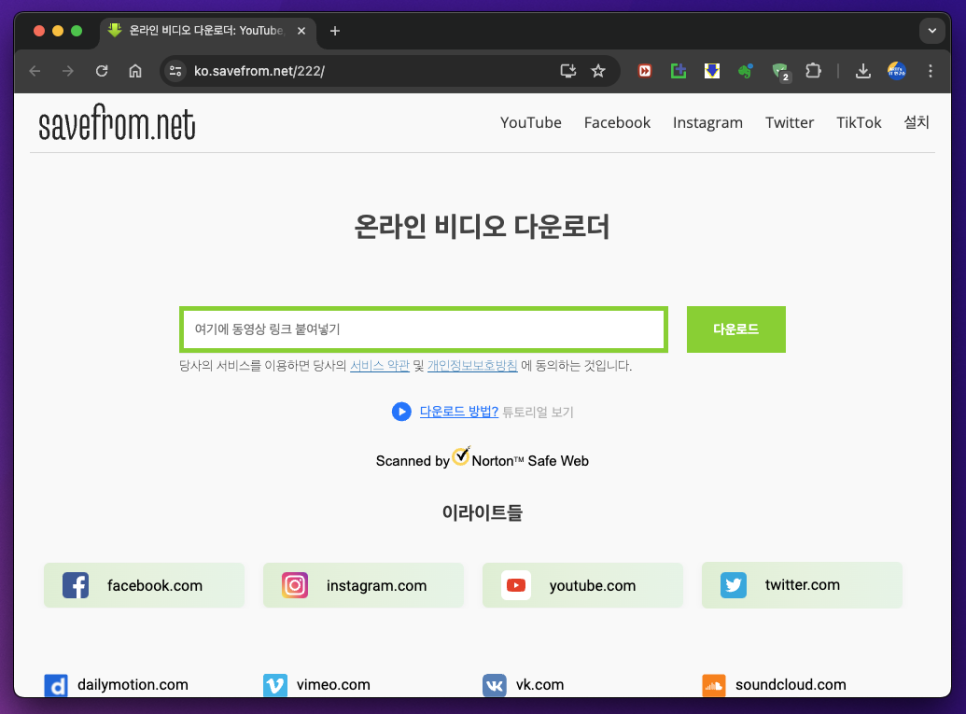966x714 pixels.
Task: Click the YouTube logo icon
Action: pos(516,585)
